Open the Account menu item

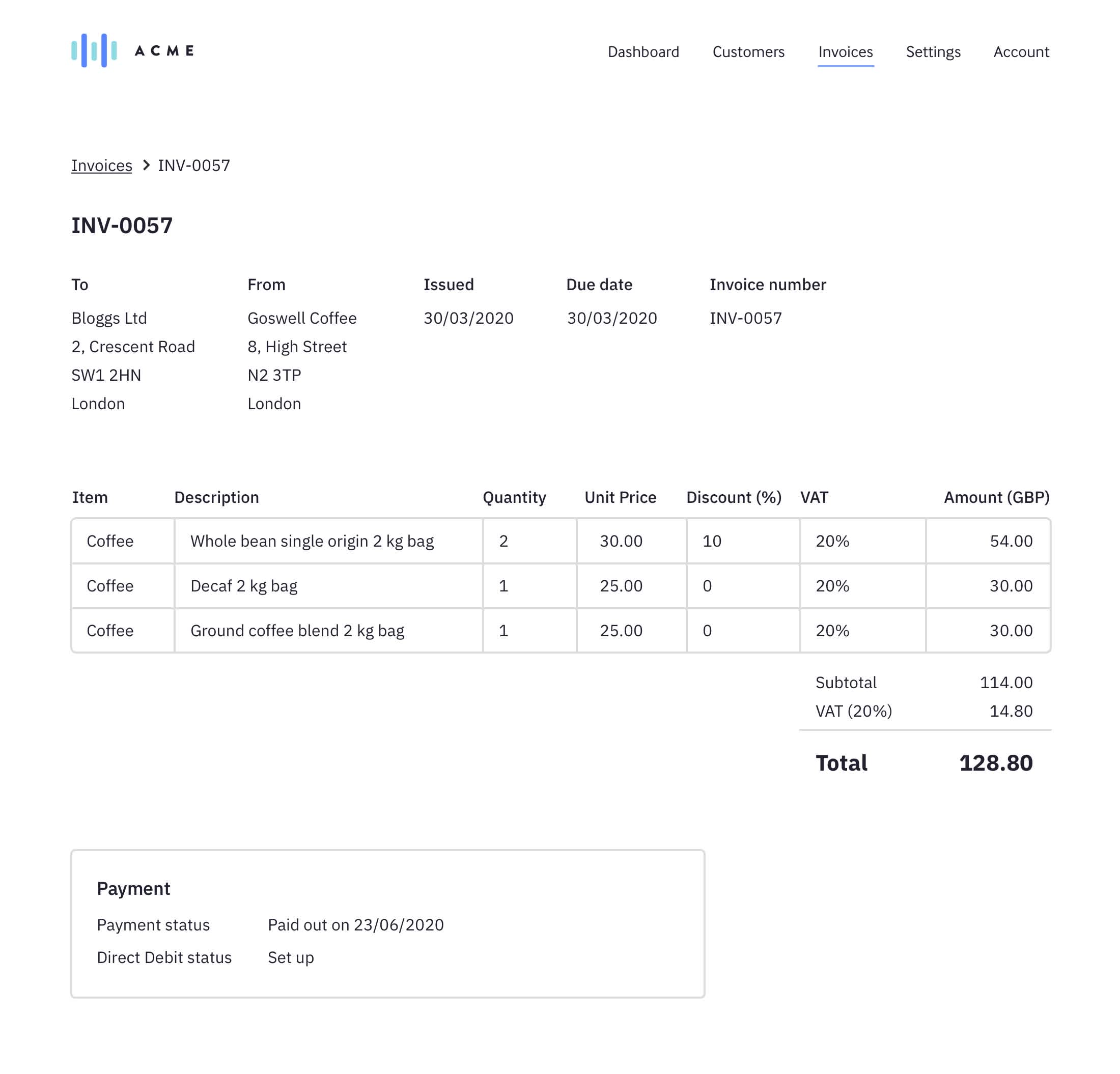(1021, 52)
